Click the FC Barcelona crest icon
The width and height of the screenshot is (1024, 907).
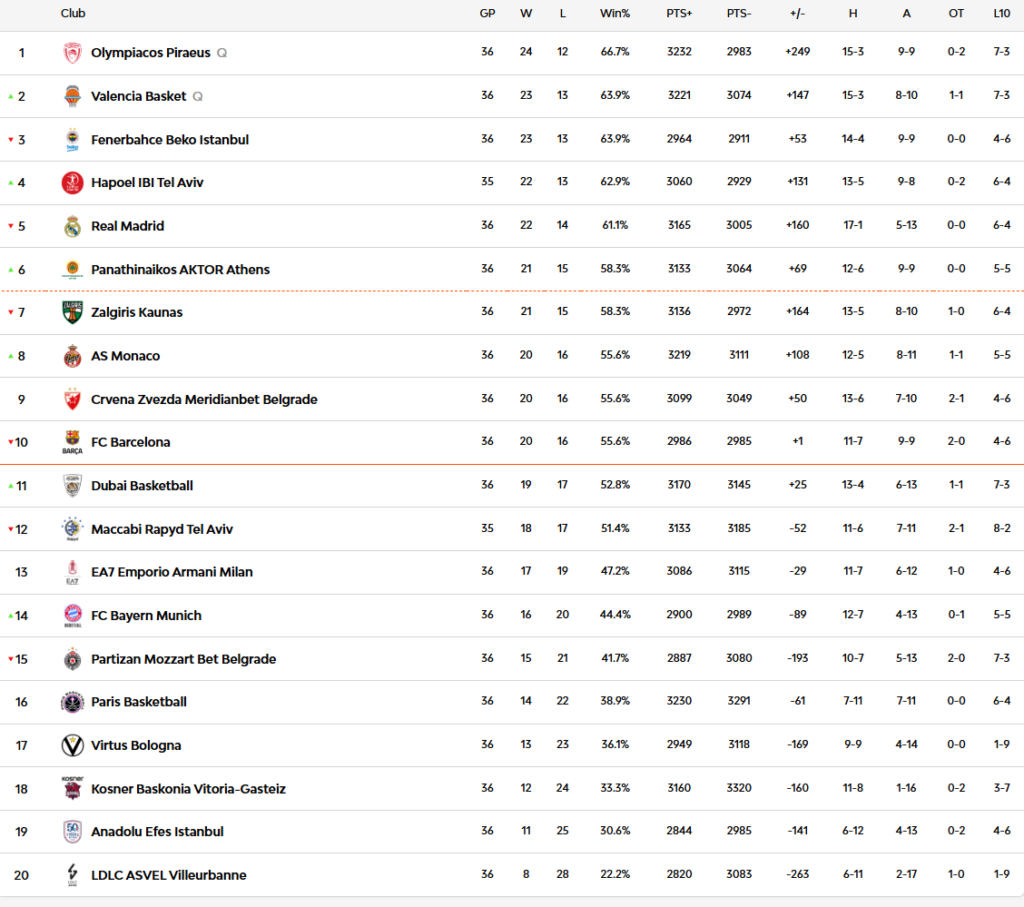[x=72, y=442]
